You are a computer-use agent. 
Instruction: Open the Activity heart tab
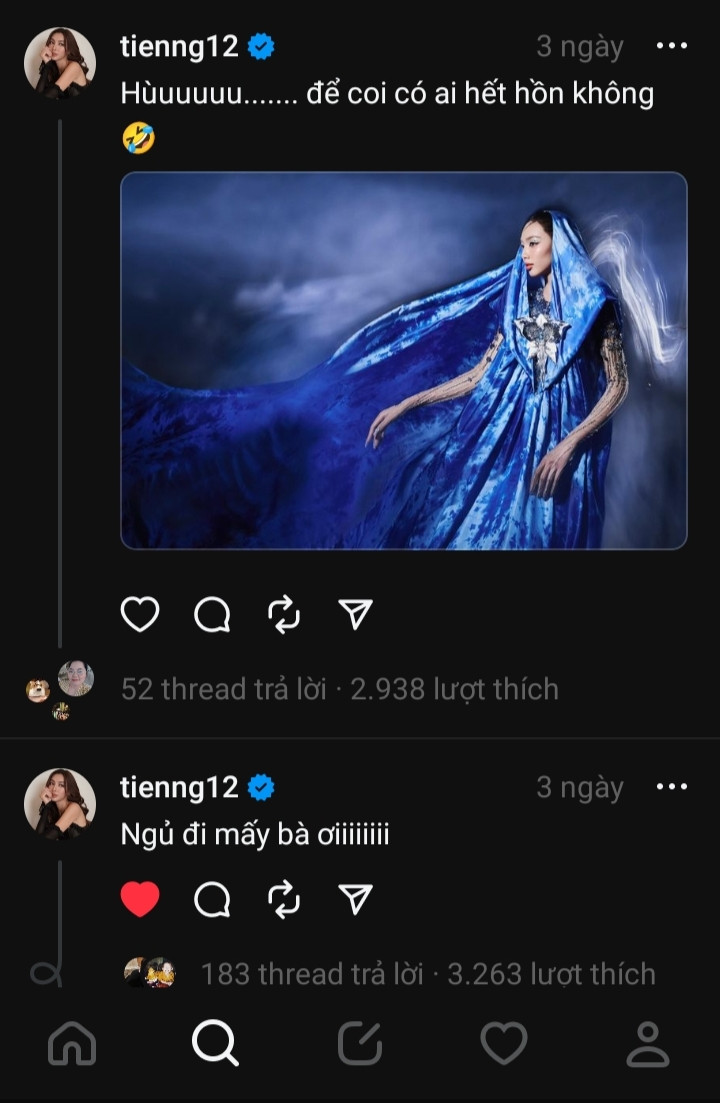504,1044
